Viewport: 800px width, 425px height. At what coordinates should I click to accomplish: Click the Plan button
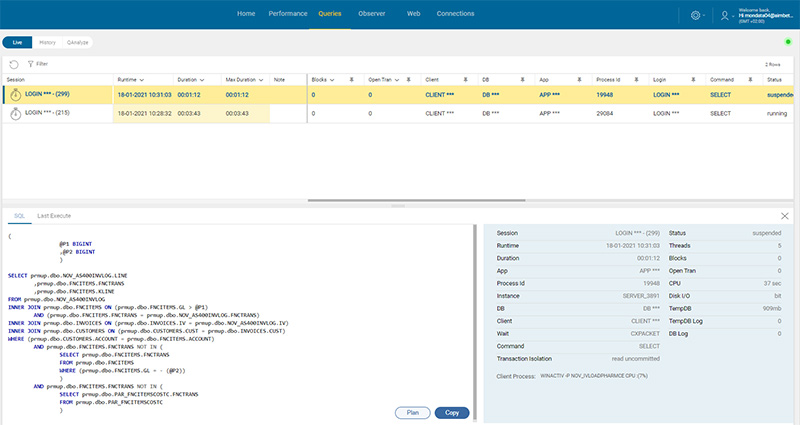[413, 413]
